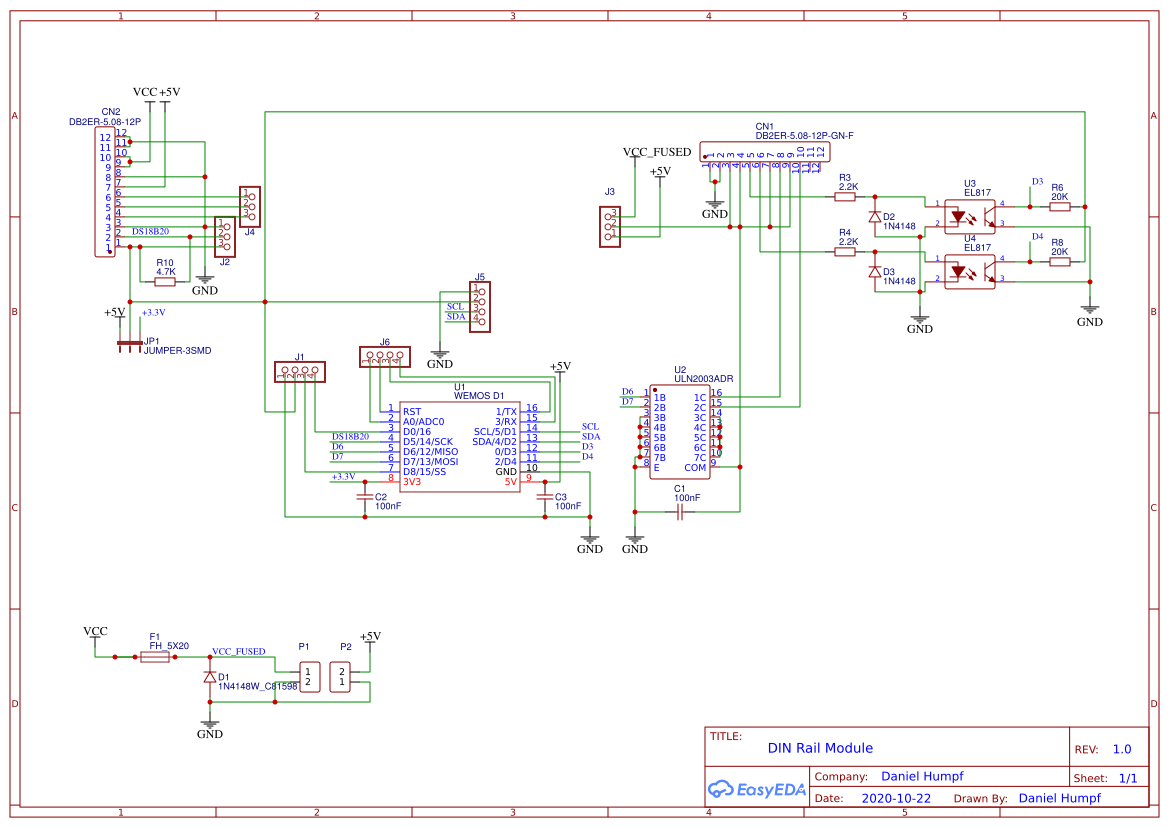The height and width of the screenshot is (828, 1169).
Task: Click 'DIN Rail Module' title text
Action: click(x=820, y=748)
